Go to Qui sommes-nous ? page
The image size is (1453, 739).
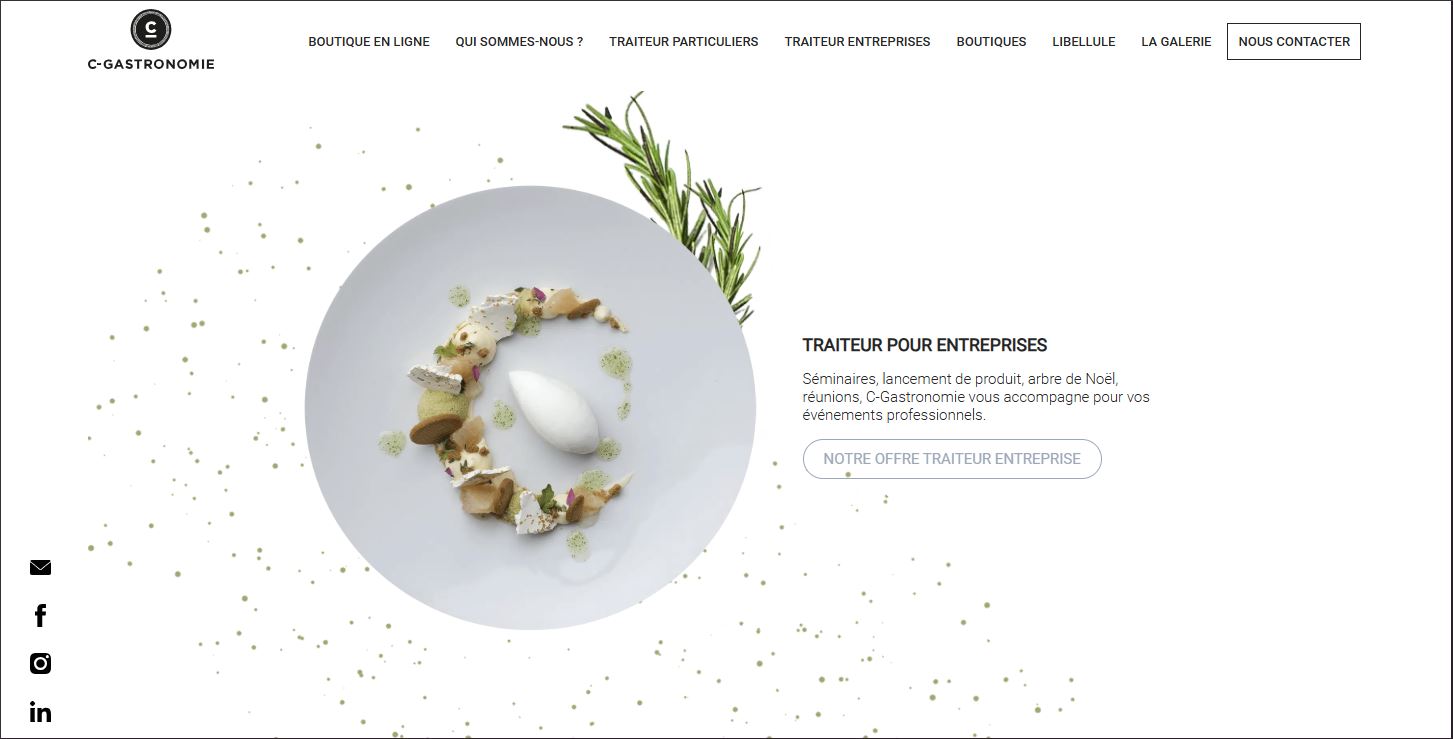click(x=519, y=42)
